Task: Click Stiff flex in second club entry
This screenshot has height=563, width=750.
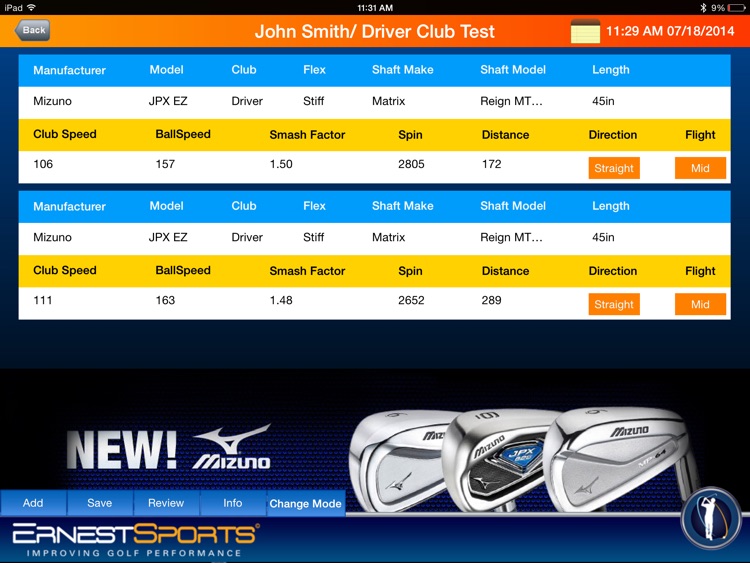Action: (314, 237)
